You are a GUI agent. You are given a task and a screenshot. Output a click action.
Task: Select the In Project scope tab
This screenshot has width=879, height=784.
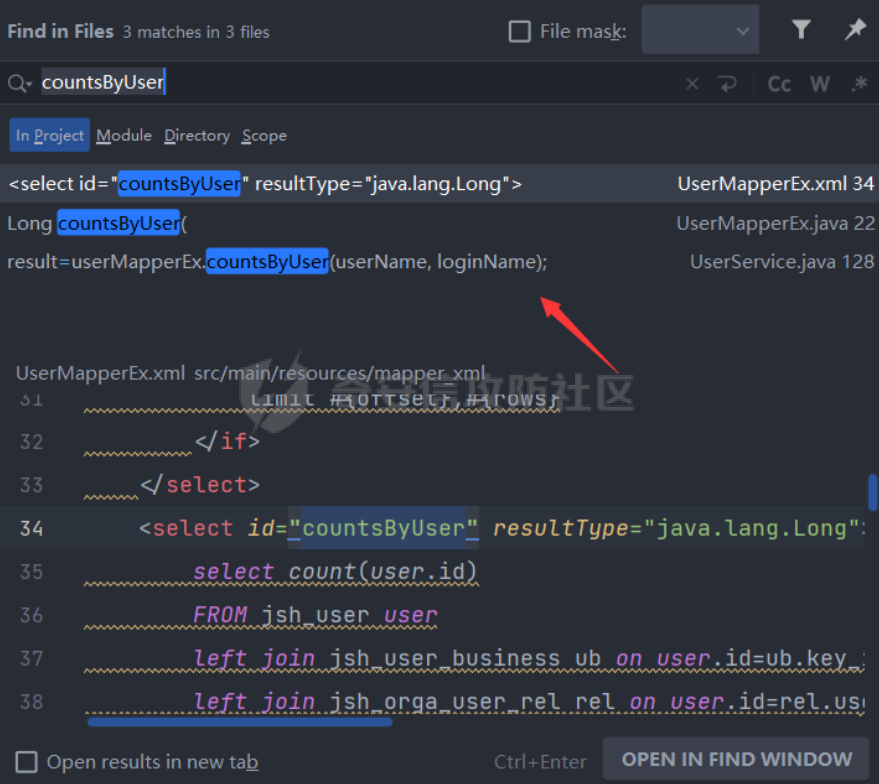pyautogui.click(x=49, y=135)
